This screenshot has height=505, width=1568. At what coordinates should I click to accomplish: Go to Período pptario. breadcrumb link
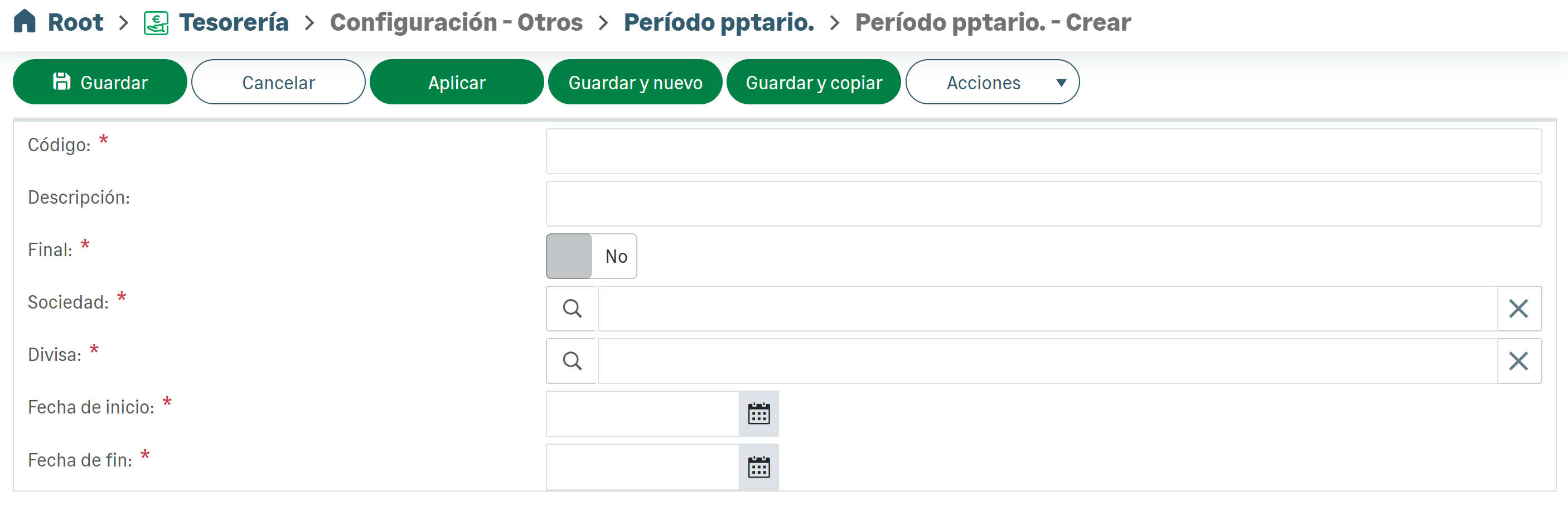718,22
